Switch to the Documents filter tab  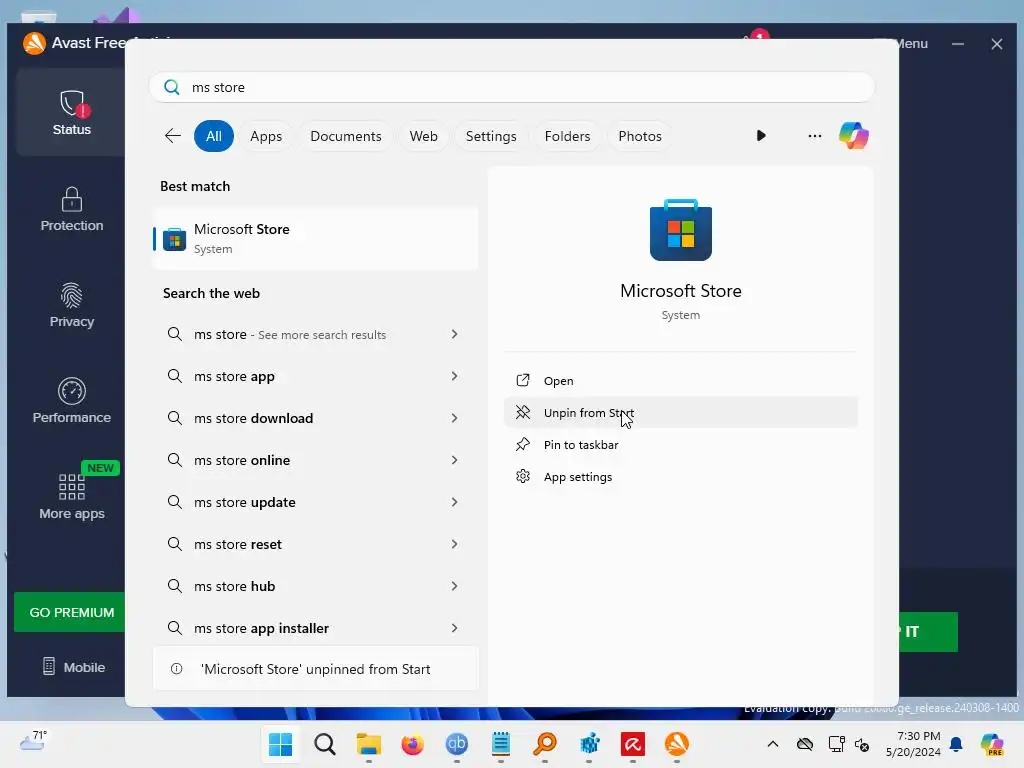345,136
